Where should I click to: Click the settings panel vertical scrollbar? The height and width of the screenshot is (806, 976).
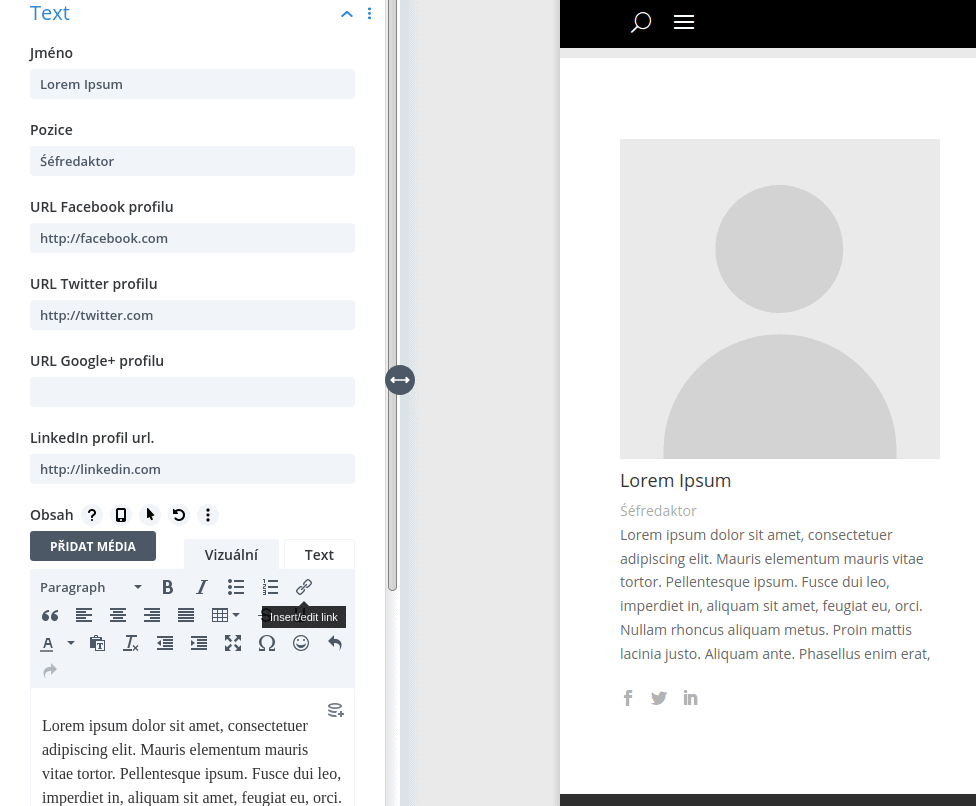point(392,295)
